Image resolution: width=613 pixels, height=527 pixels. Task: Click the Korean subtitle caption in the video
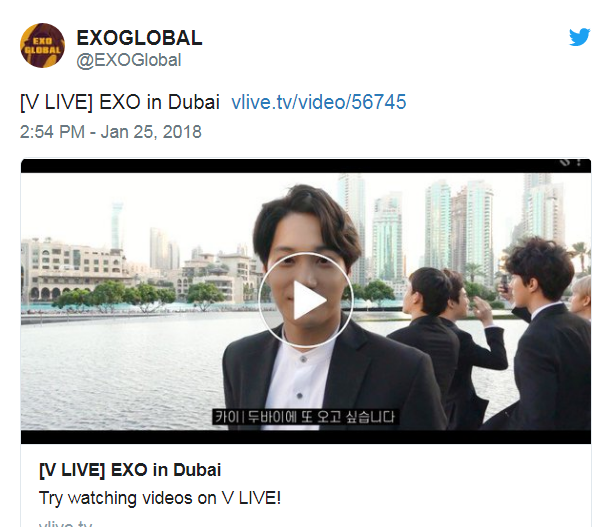[305, 417]
